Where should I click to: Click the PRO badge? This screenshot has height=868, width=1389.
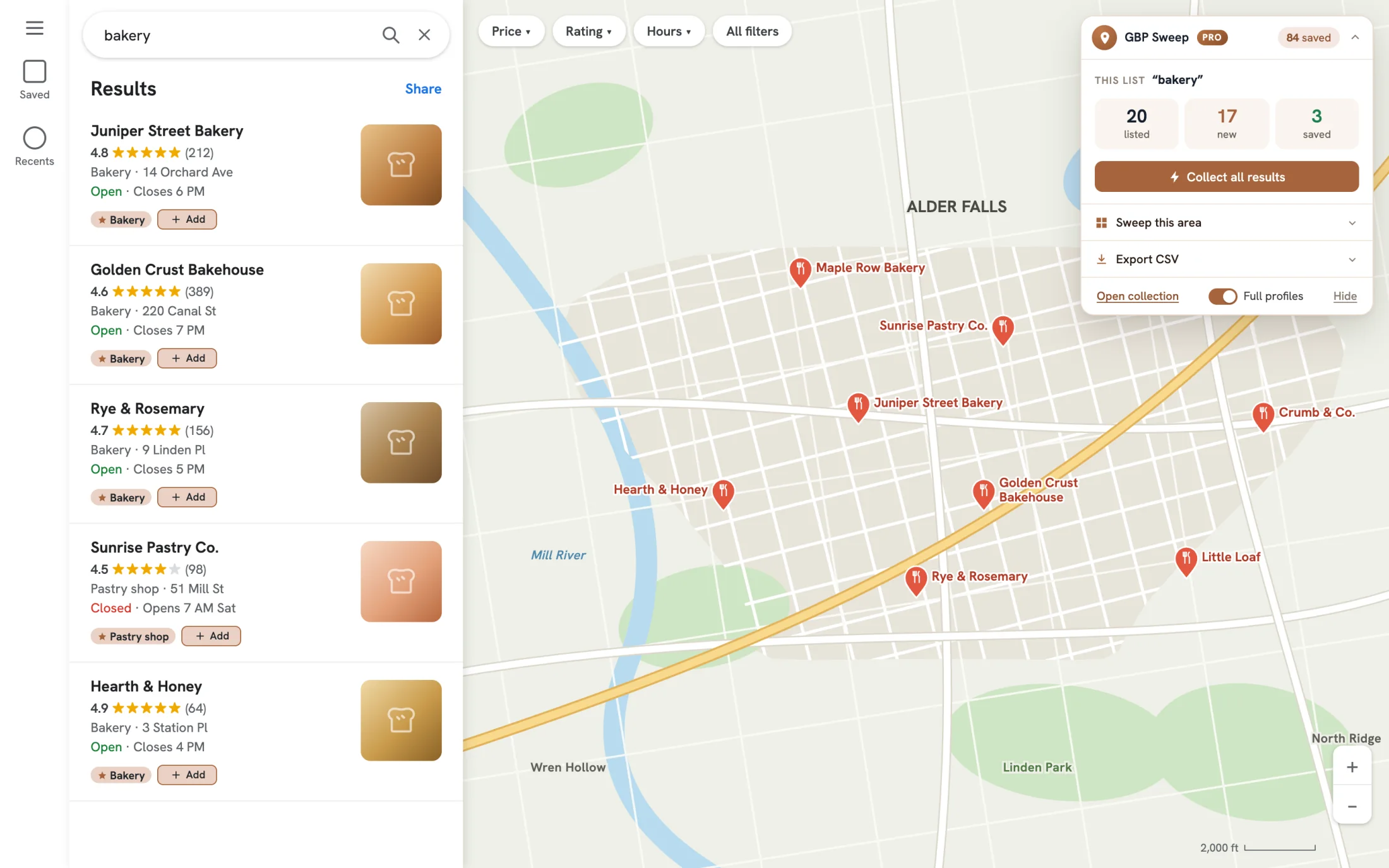[x=1212, y=37]
